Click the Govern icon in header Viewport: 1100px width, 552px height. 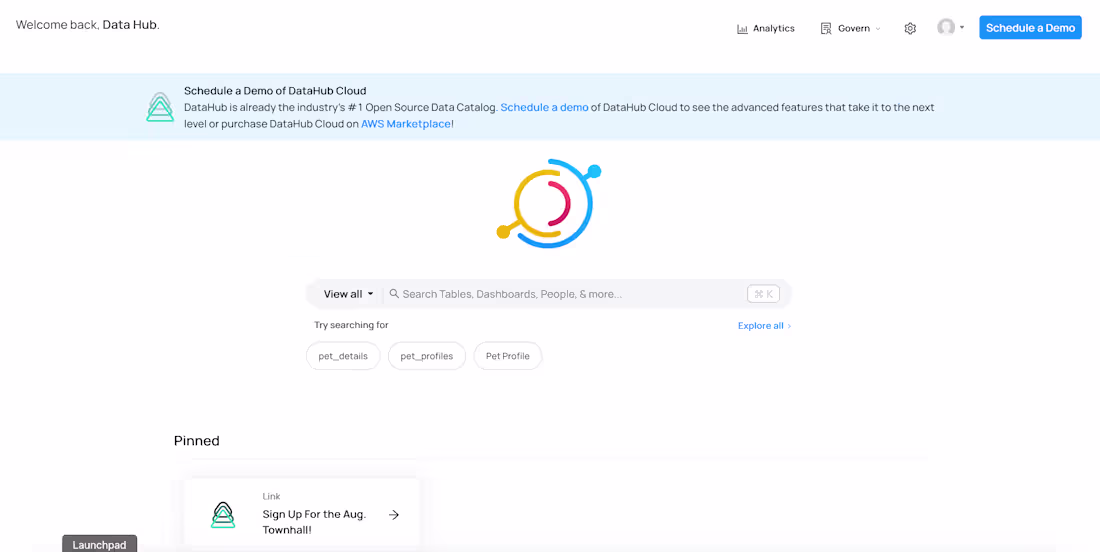[x=826, y=29]
